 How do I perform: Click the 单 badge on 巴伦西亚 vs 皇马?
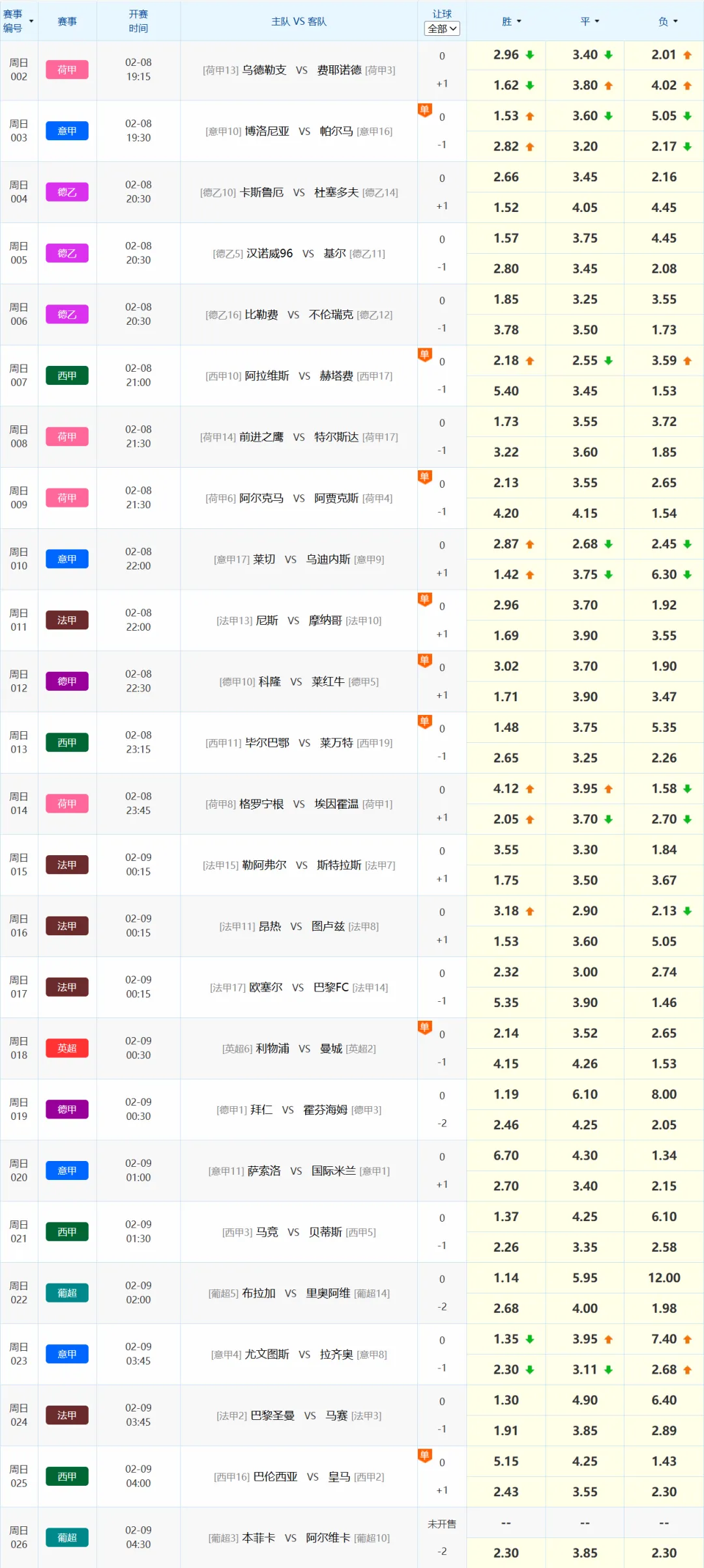pyautogui.click(x=424, y=1455)
